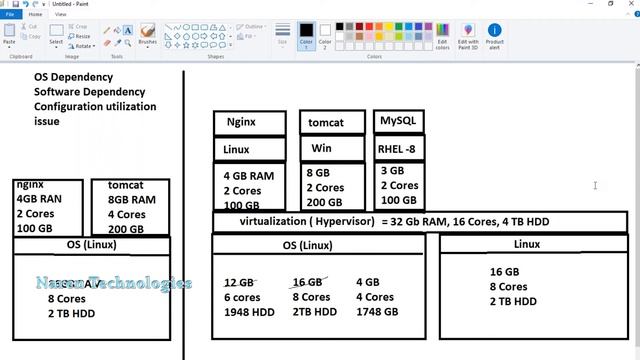Choose the Right arrow shape

pos(204,36)
